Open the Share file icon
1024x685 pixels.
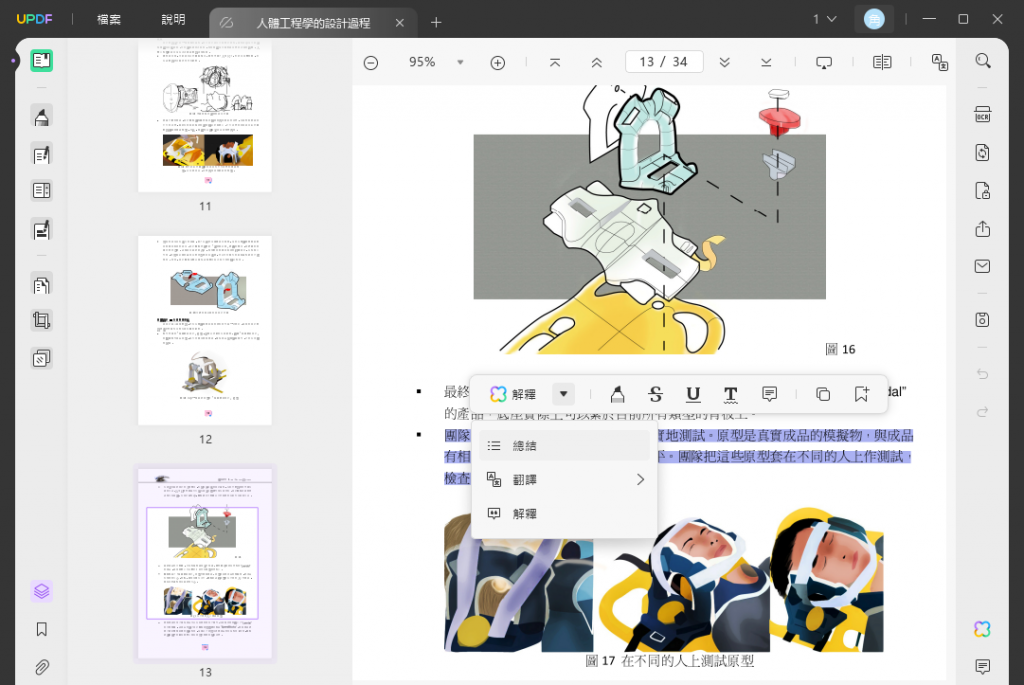(x=982, y=229)
